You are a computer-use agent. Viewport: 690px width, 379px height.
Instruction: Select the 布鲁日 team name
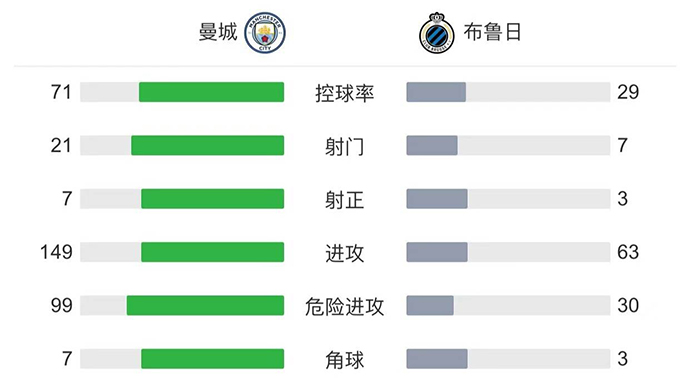pos(492,32)
